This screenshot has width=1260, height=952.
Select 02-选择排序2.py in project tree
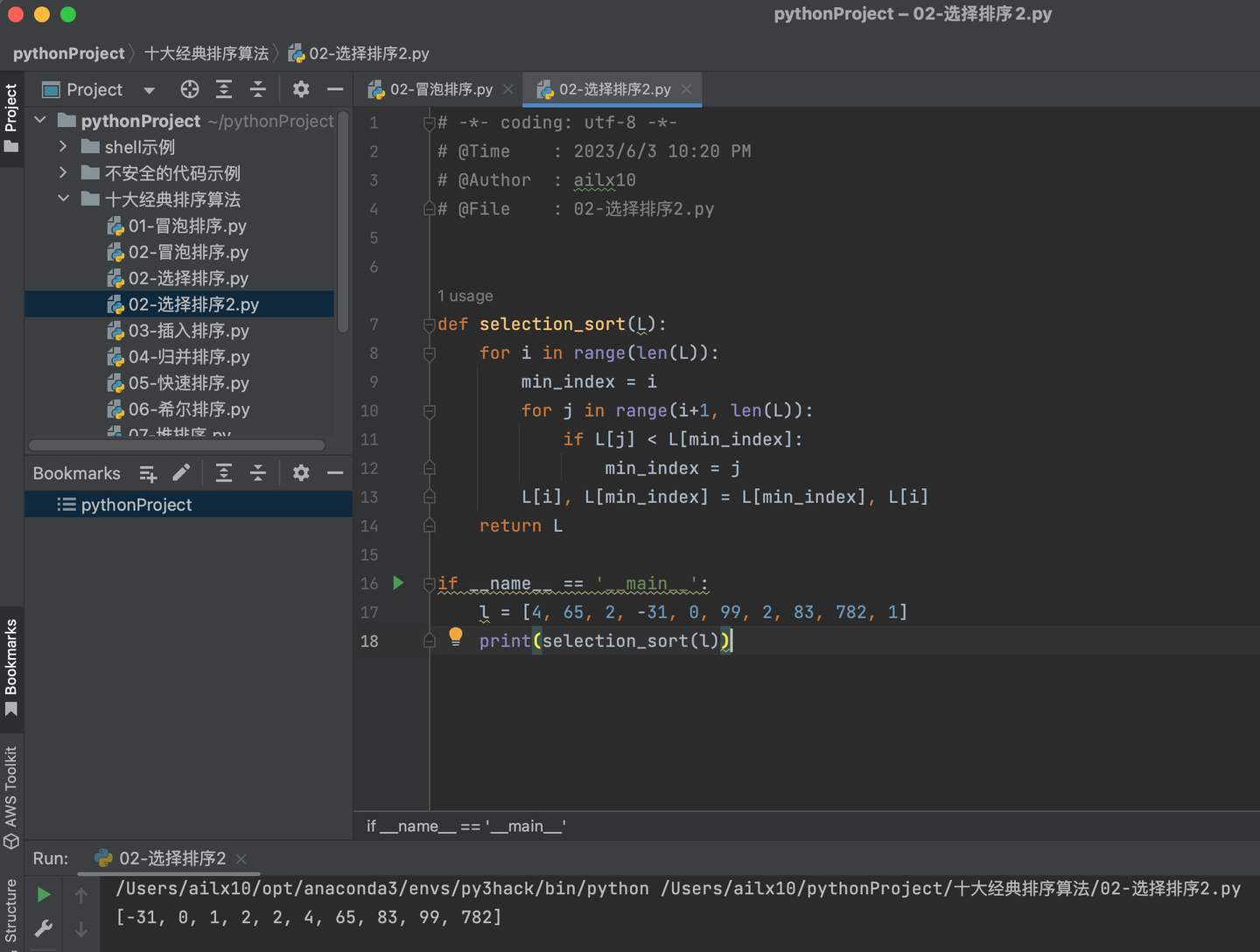179,304
